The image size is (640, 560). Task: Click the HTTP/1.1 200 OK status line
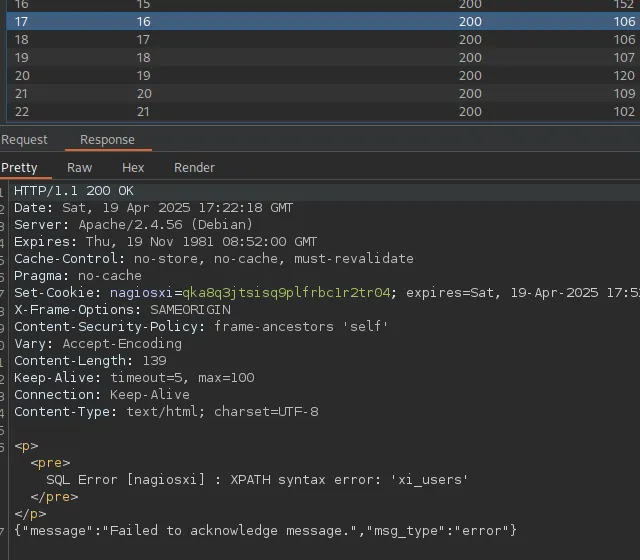tap(74, 191)
